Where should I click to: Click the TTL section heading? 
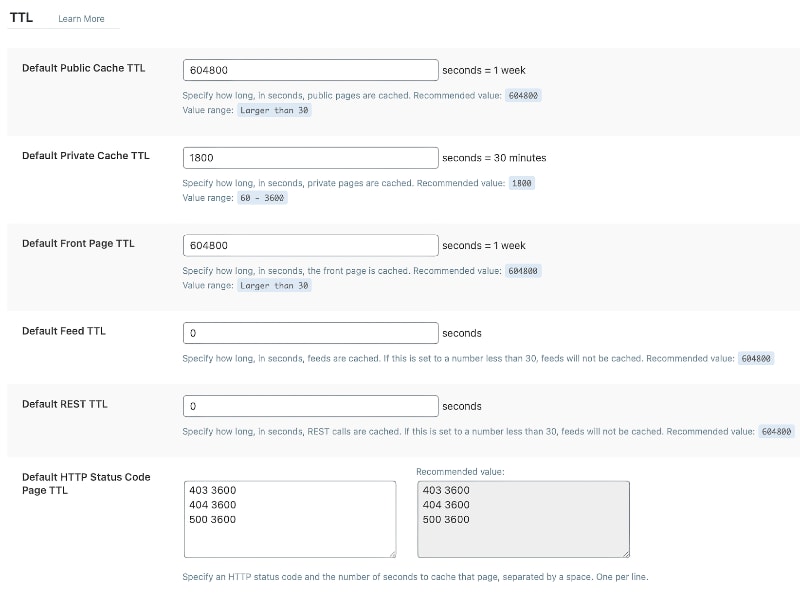tap(21, 17)
